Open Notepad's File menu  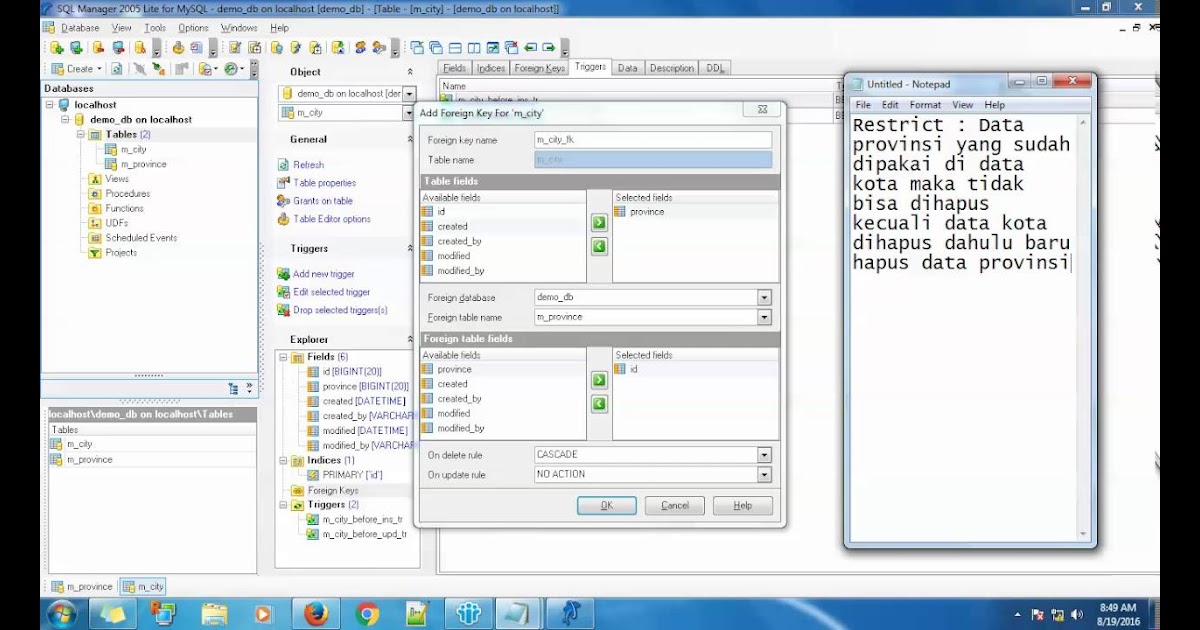(x=863, y=105)
